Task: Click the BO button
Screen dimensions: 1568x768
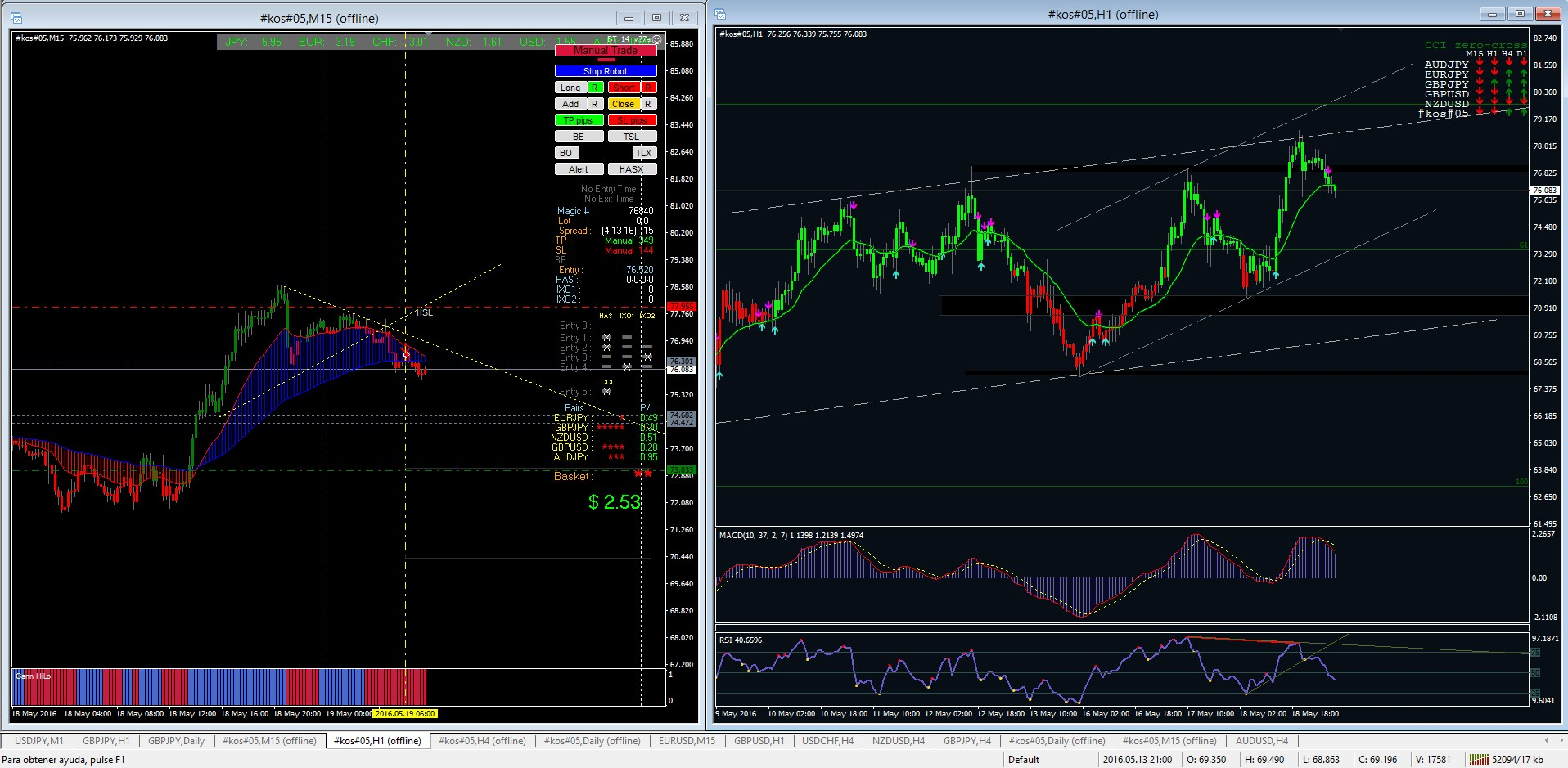Action: click(566, 153)
